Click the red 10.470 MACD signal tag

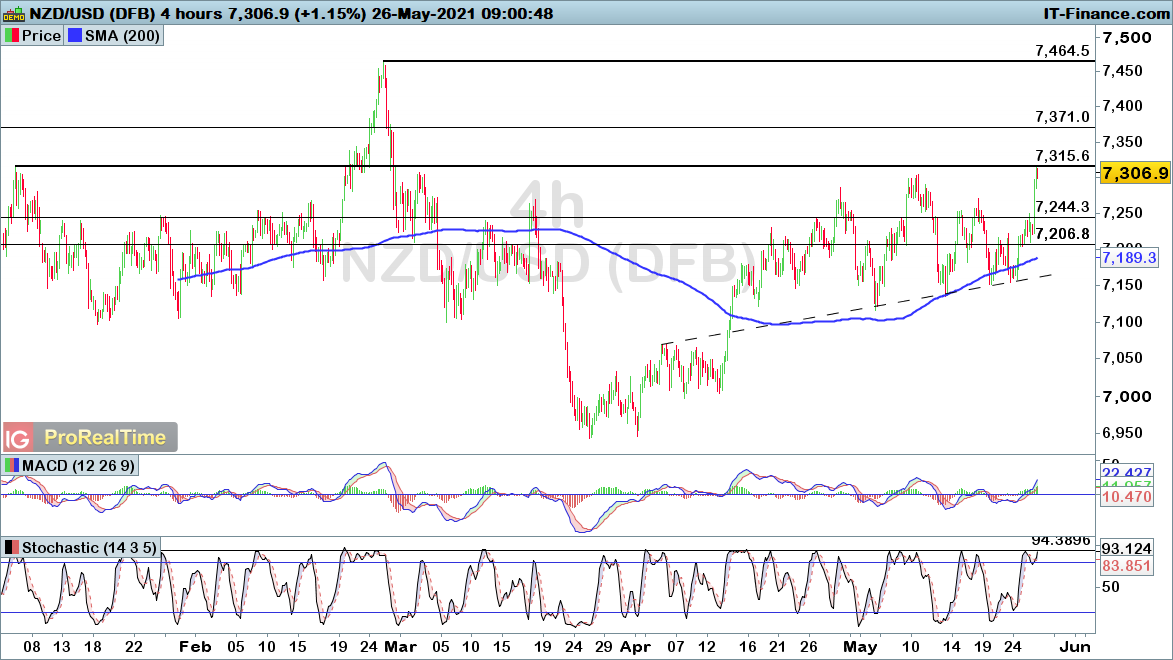pyautogui.click(x=1127, y=497)
